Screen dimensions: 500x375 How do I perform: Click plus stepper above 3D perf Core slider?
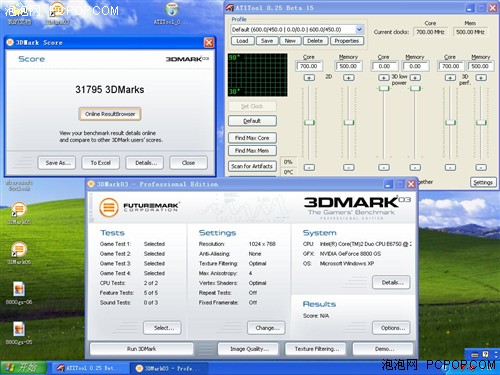click(x=450, y=78)
